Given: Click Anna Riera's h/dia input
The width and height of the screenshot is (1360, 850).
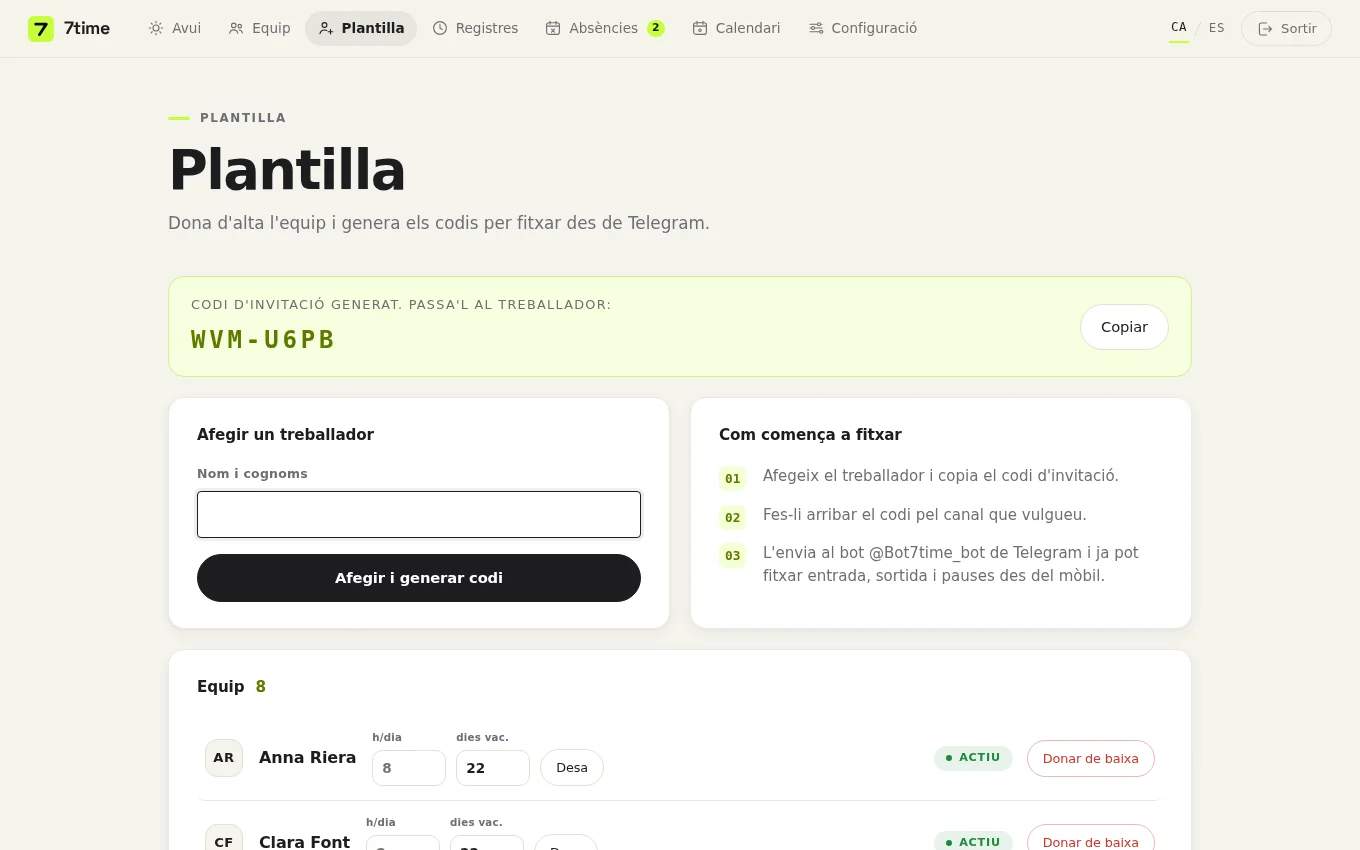Looking at the screenshot, I should (x=409, y=768).
